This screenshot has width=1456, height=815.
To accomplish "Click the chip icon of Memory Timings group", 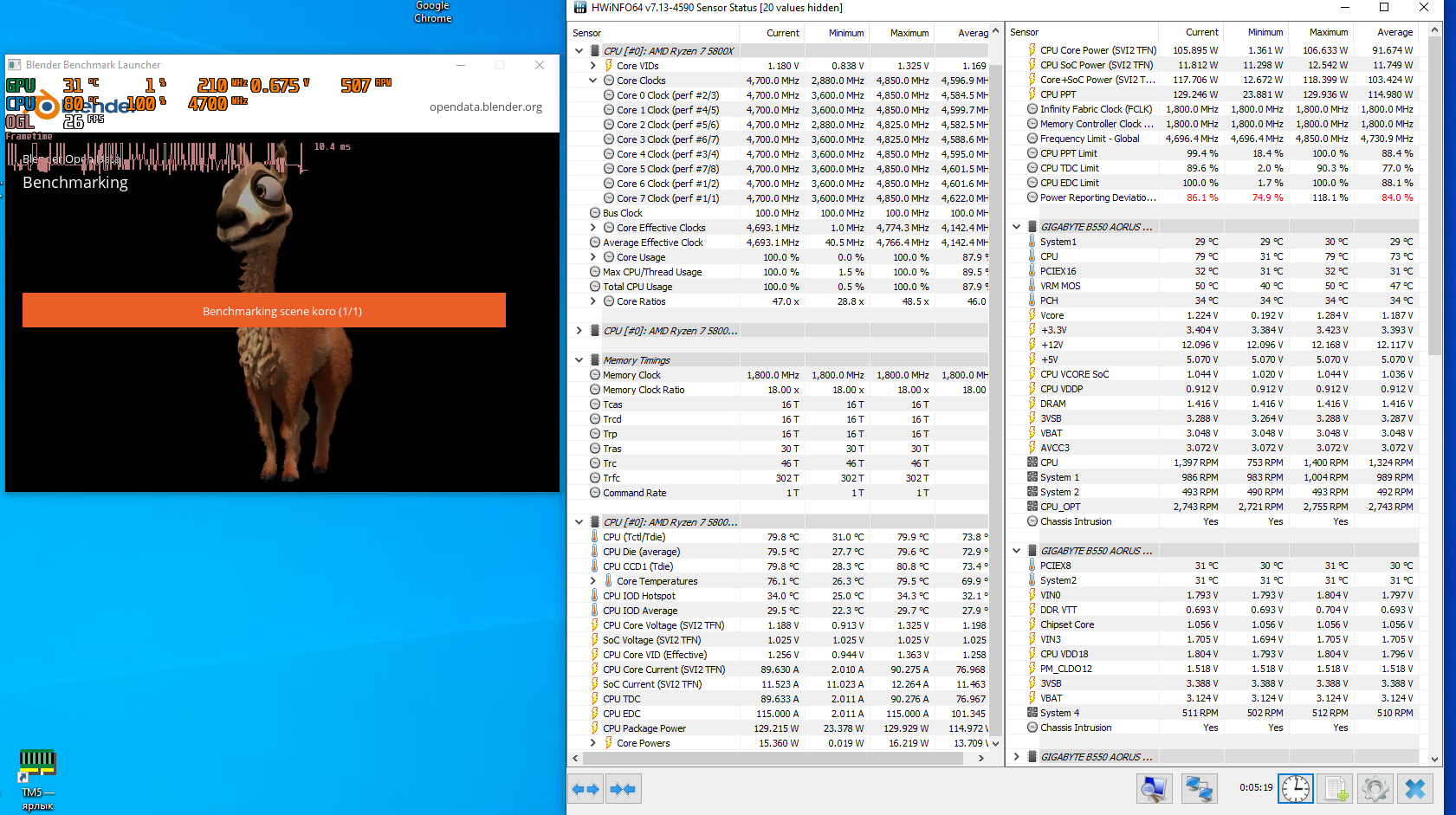I will click(595, 360).
